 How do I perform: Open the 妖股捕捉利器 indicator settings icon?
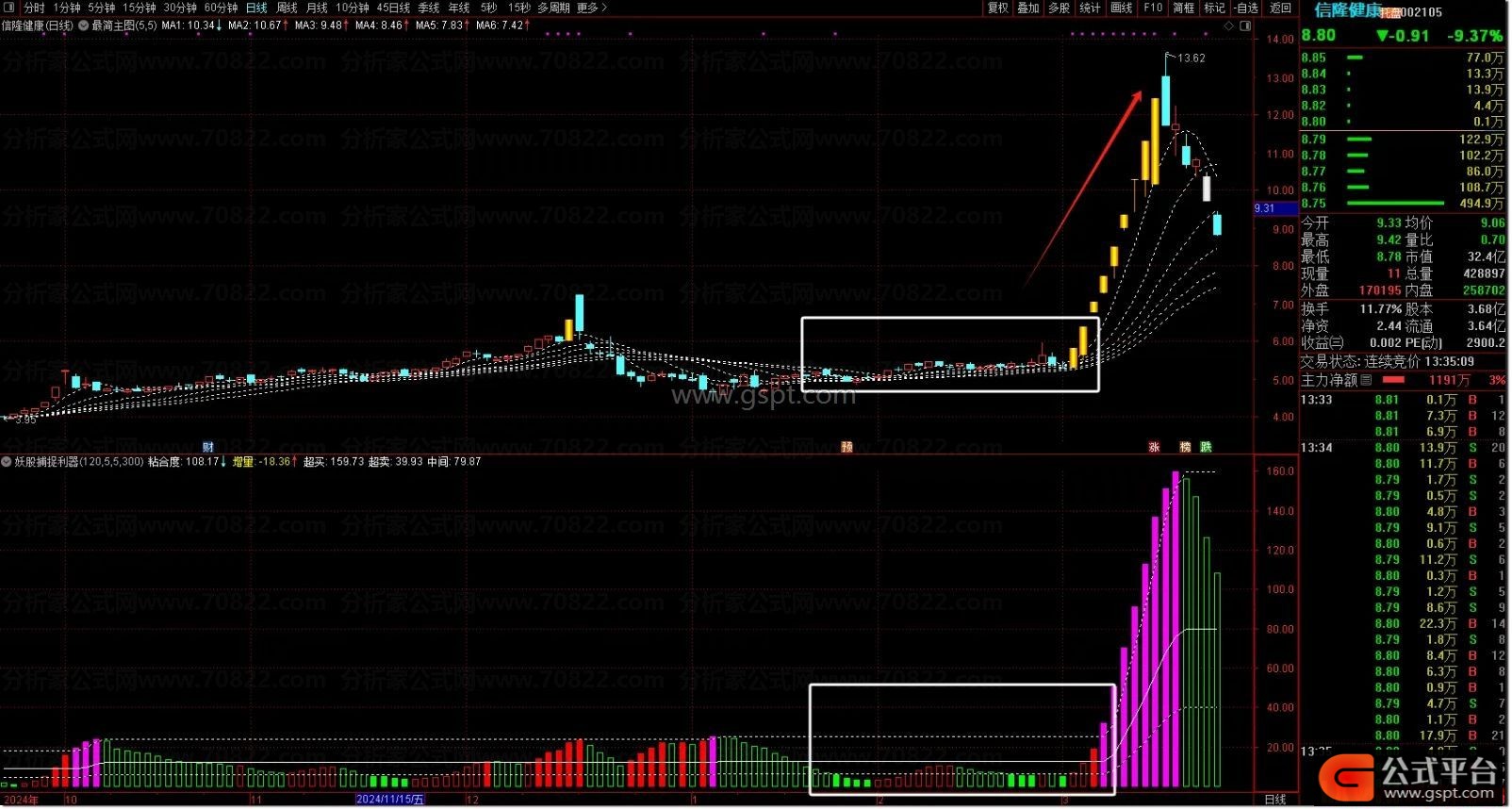[x=7, y=462]
